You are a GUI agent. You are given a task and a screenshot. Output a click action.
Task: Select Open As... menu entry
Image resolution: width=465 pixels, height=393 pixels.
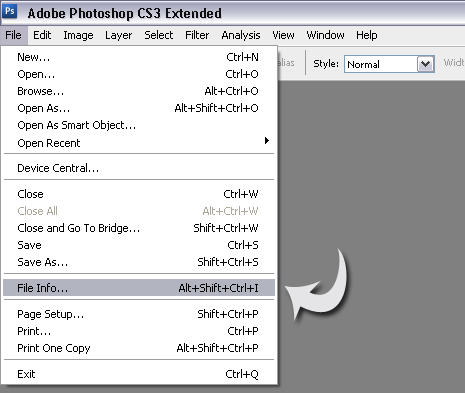tap(139, 108)
